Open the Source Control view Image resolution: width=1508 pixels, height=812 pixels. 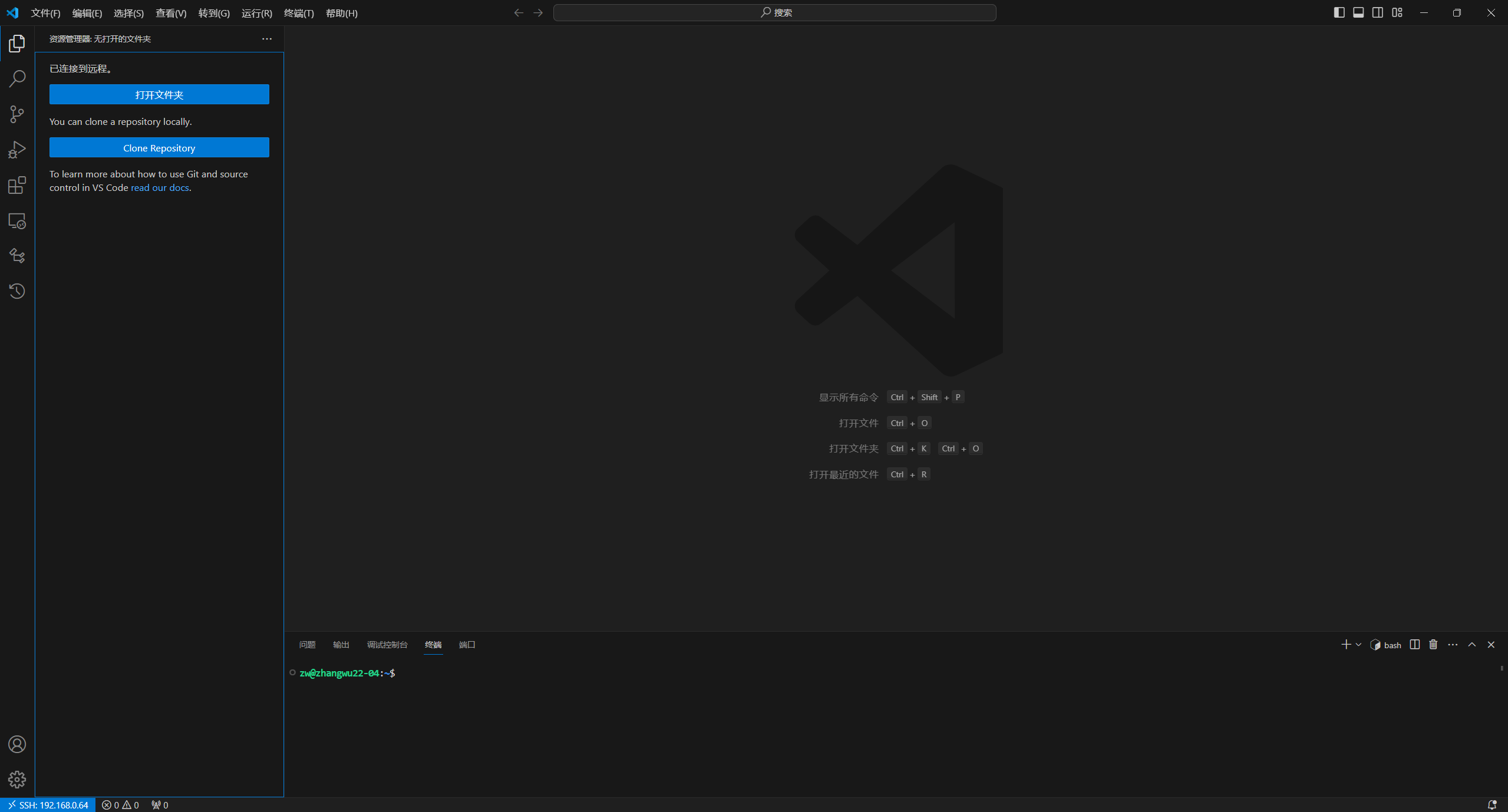17,114
